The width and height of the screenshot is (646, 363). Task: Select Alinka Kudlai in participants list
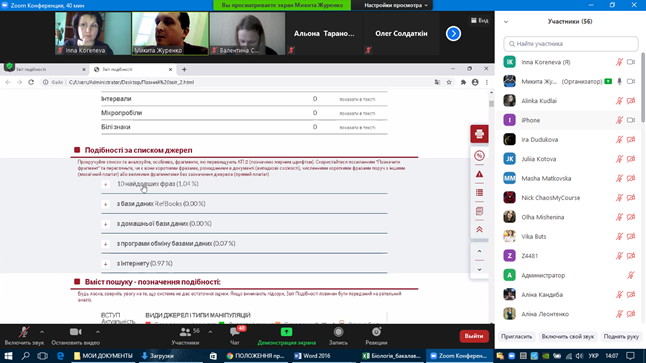point(569,101)
